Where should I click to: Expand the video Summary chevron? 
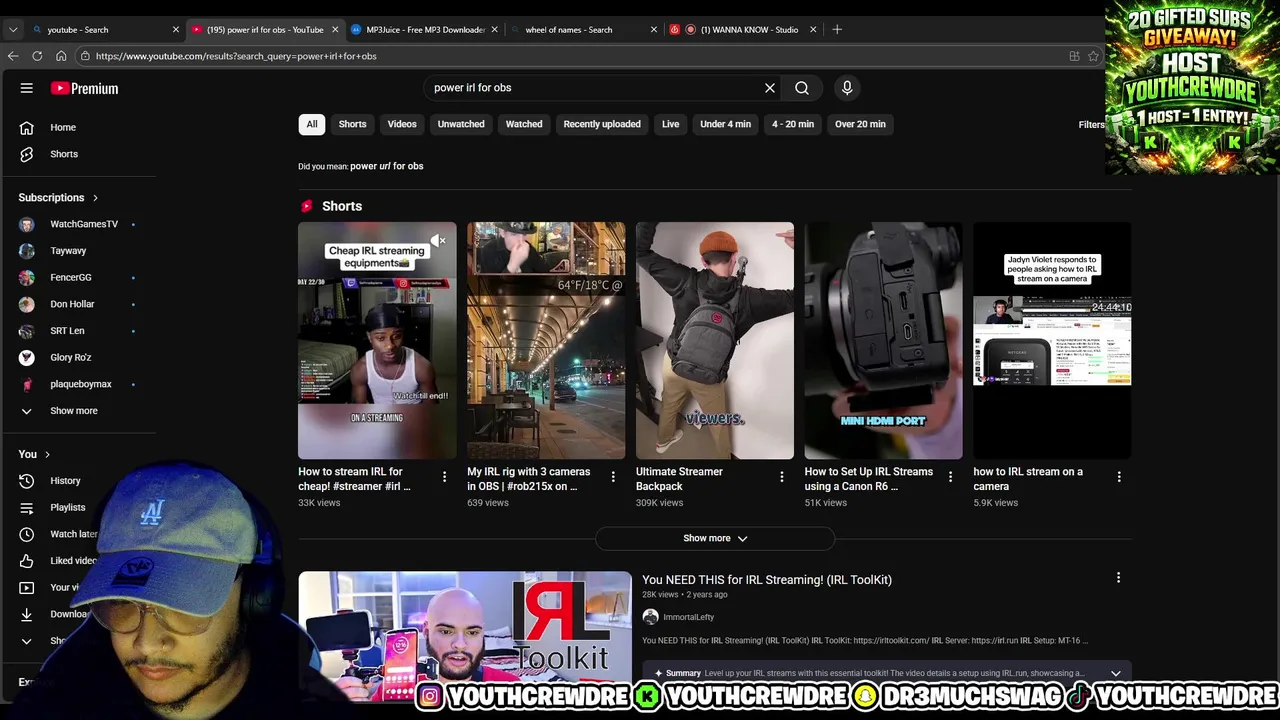point(1115,673)
